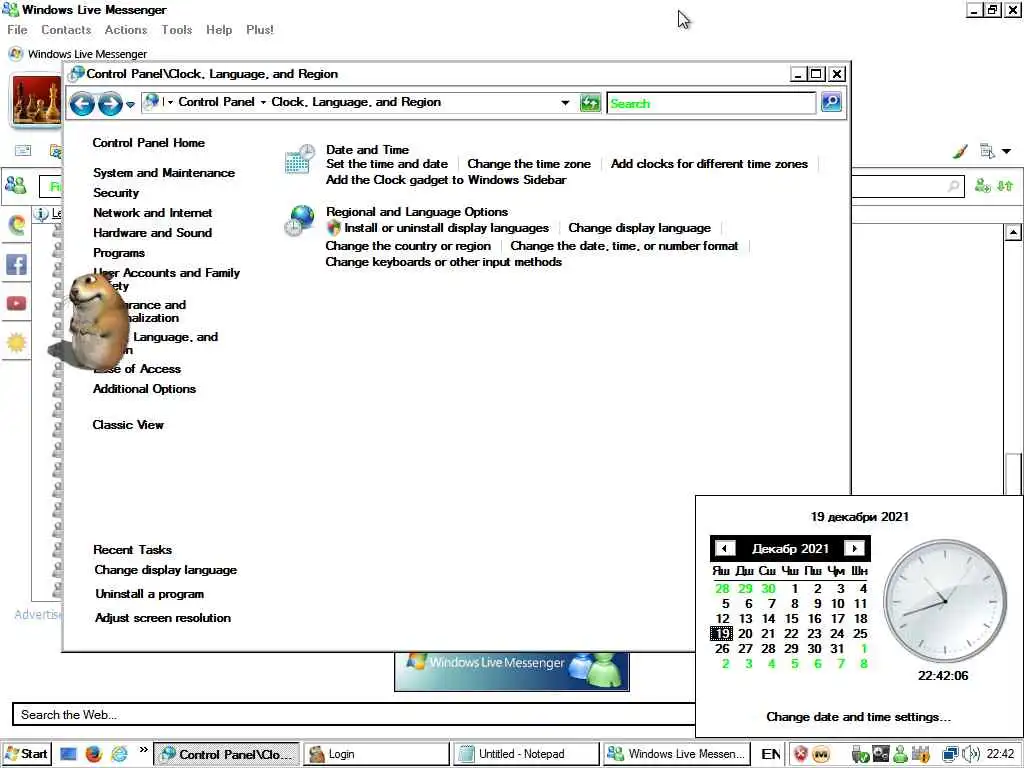Click the Forward arrow in Control Panel
The image size is (1024, 768).
pyautogui.click(x=110, y=103)
